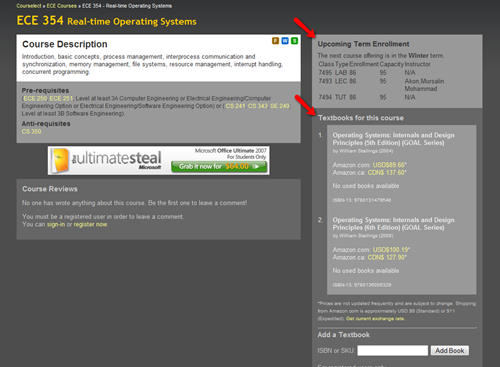Click the Capacity column header
This screenshot has height=367, width=500.
392,64
